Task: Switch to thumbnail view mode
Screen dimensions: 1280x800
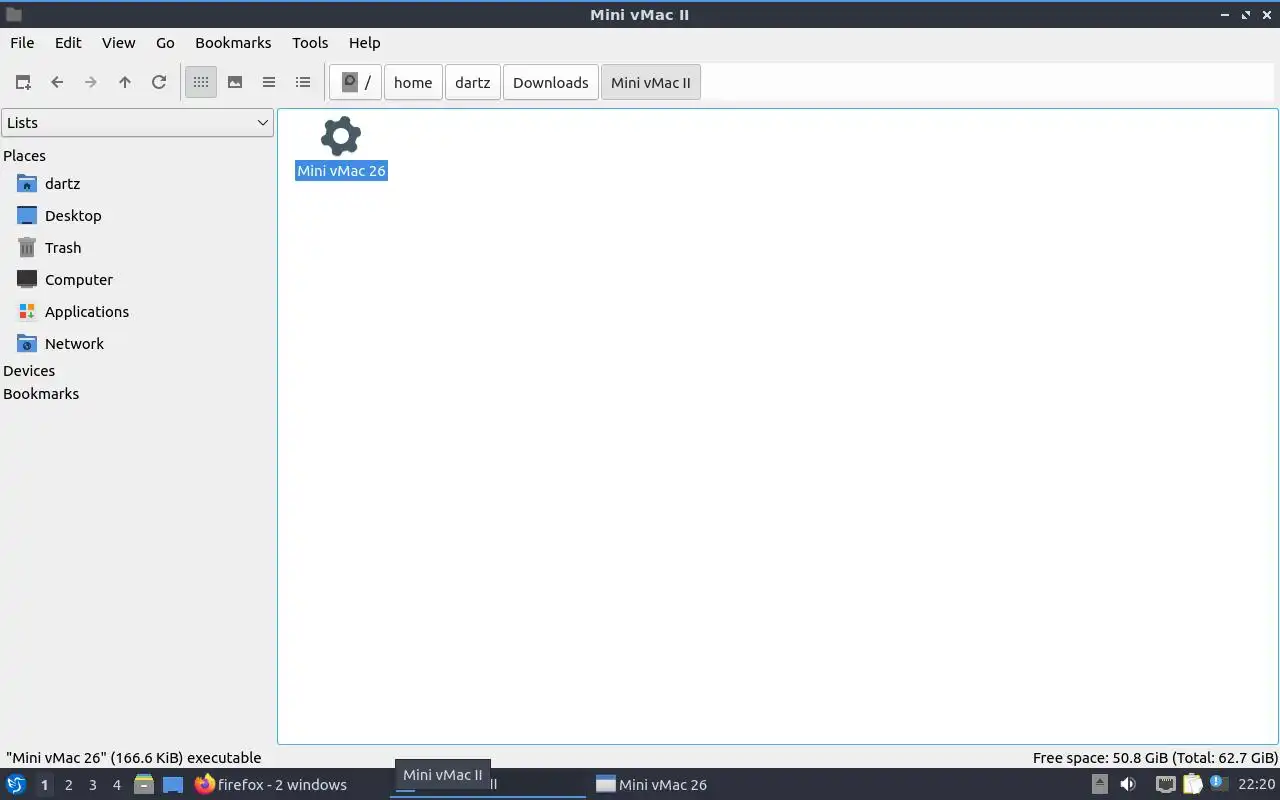Action: pyautogui.click(x=235, y=82)
